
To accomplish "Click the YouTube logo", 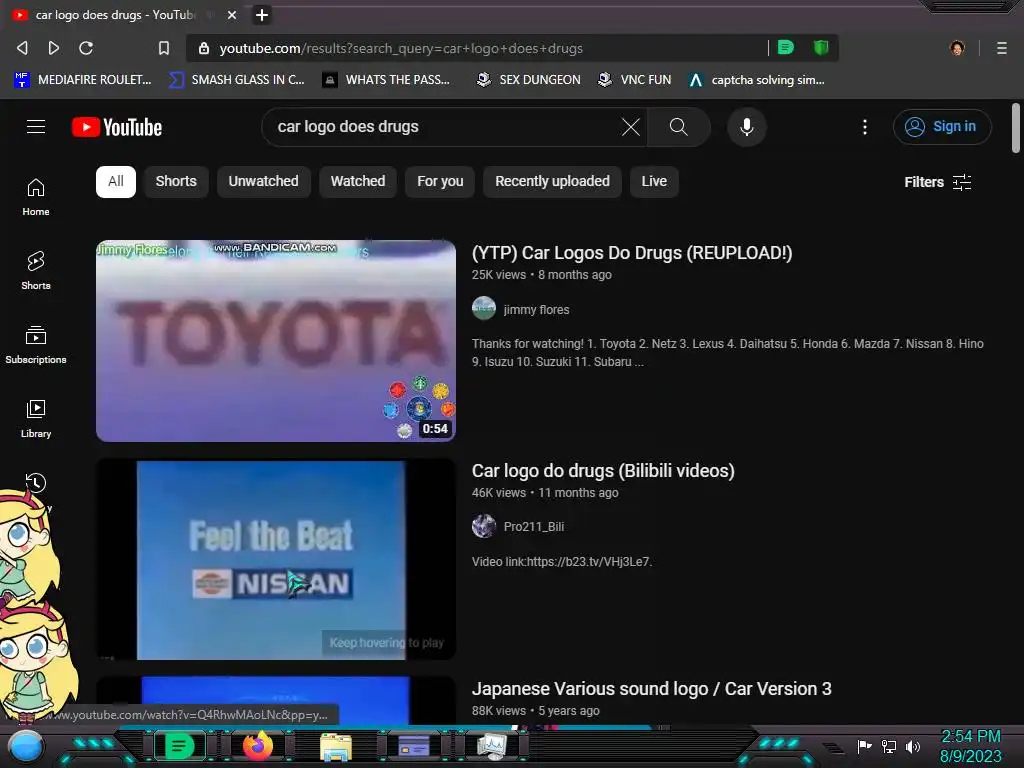I will [117, 127].
